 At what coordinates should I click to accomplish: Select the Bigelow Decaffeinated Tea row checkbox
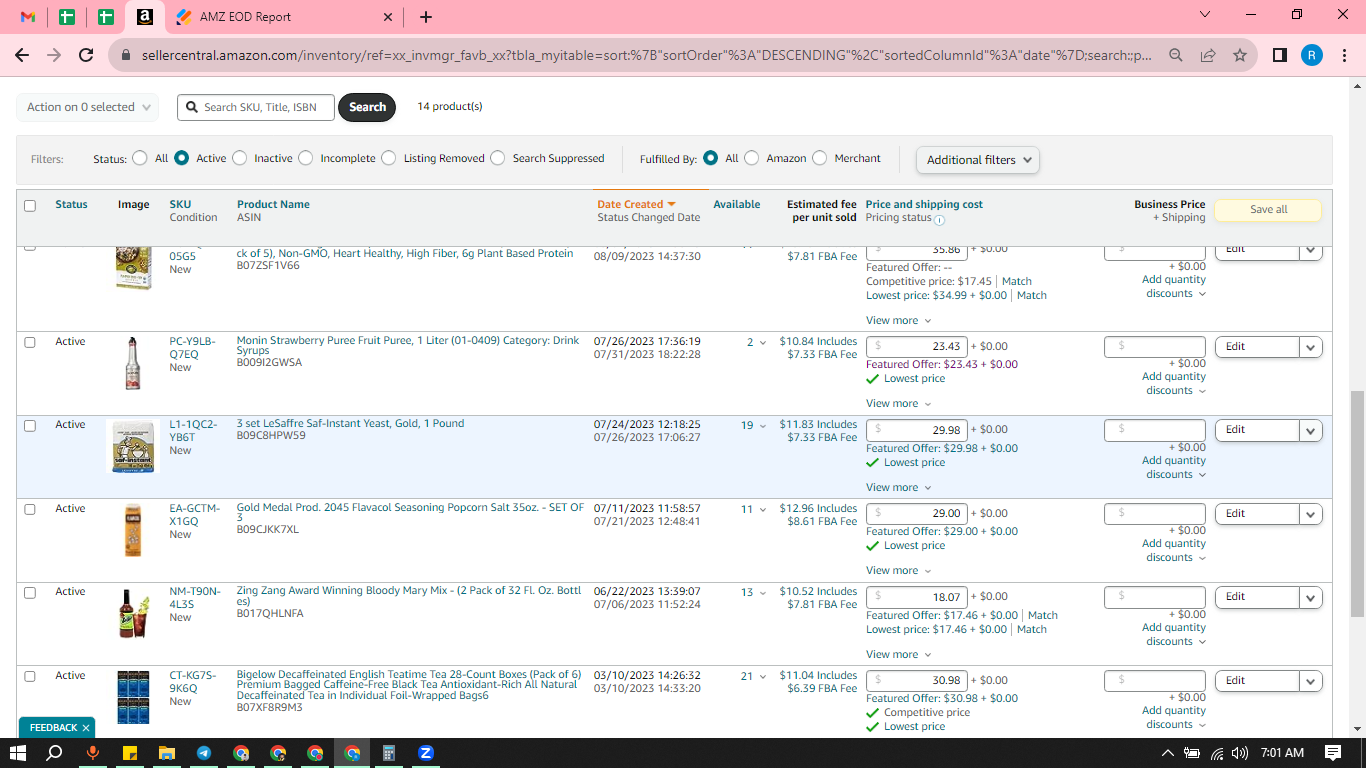pos(30,676)
